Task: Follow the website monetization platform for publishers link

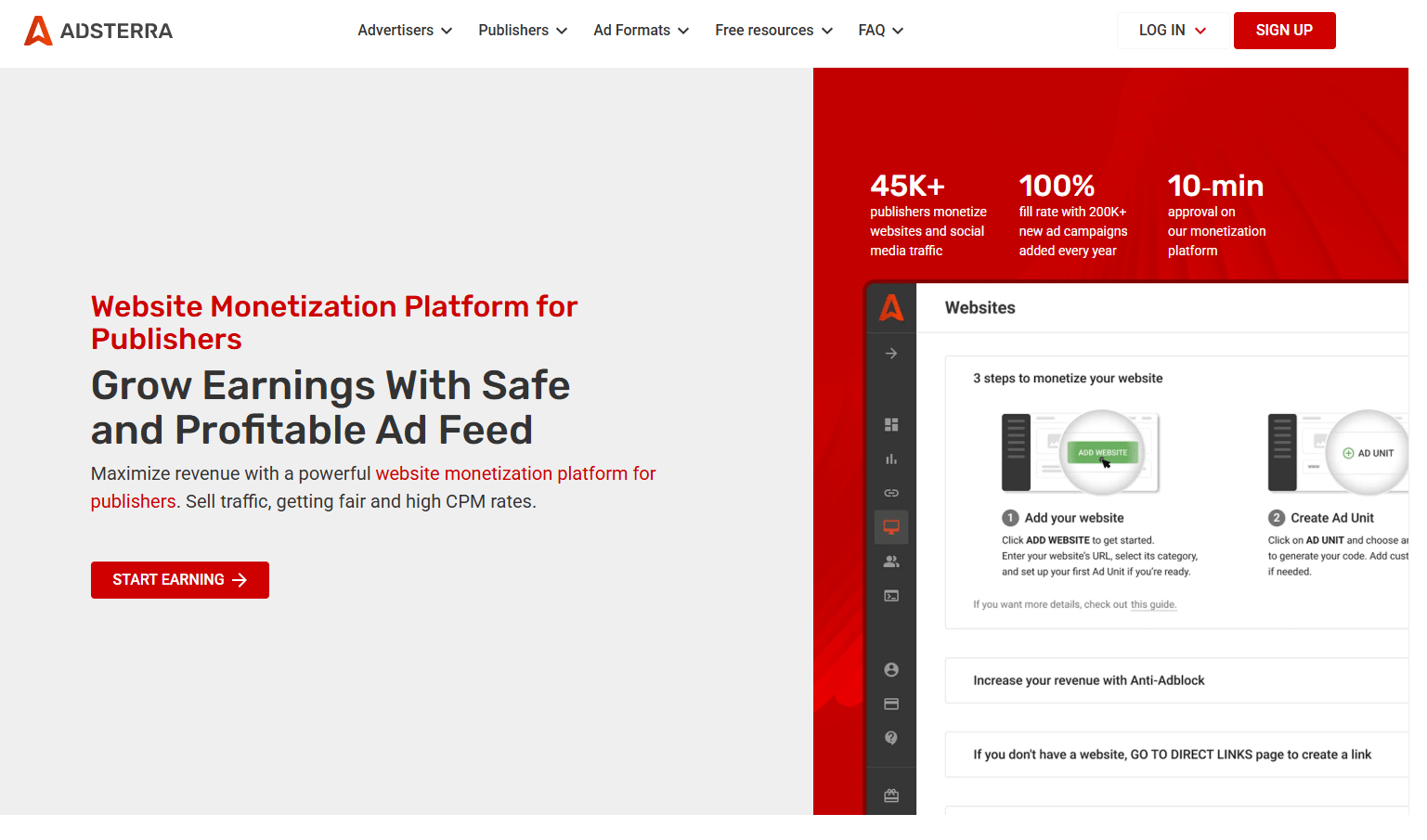Action: pyautogui.click(x=373, y=487)
